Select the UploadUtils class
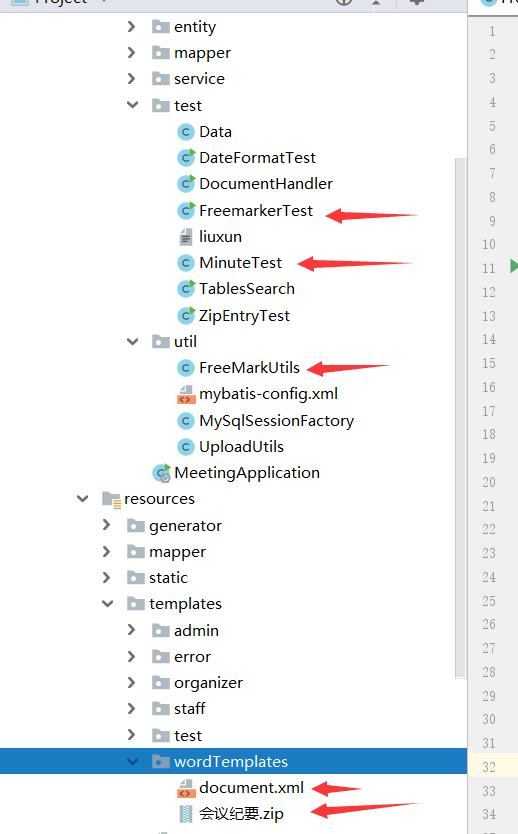The width and height of the screenshot is (518, 834). 241,447
